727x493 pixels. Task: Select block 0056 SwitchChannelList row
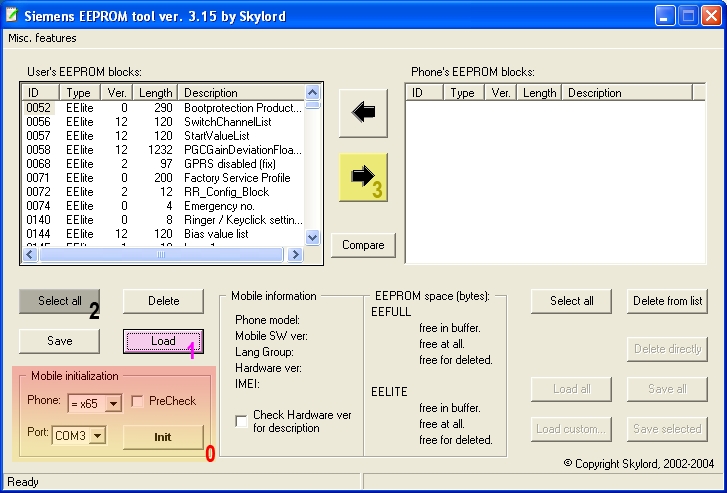click(x=164, y=122)
